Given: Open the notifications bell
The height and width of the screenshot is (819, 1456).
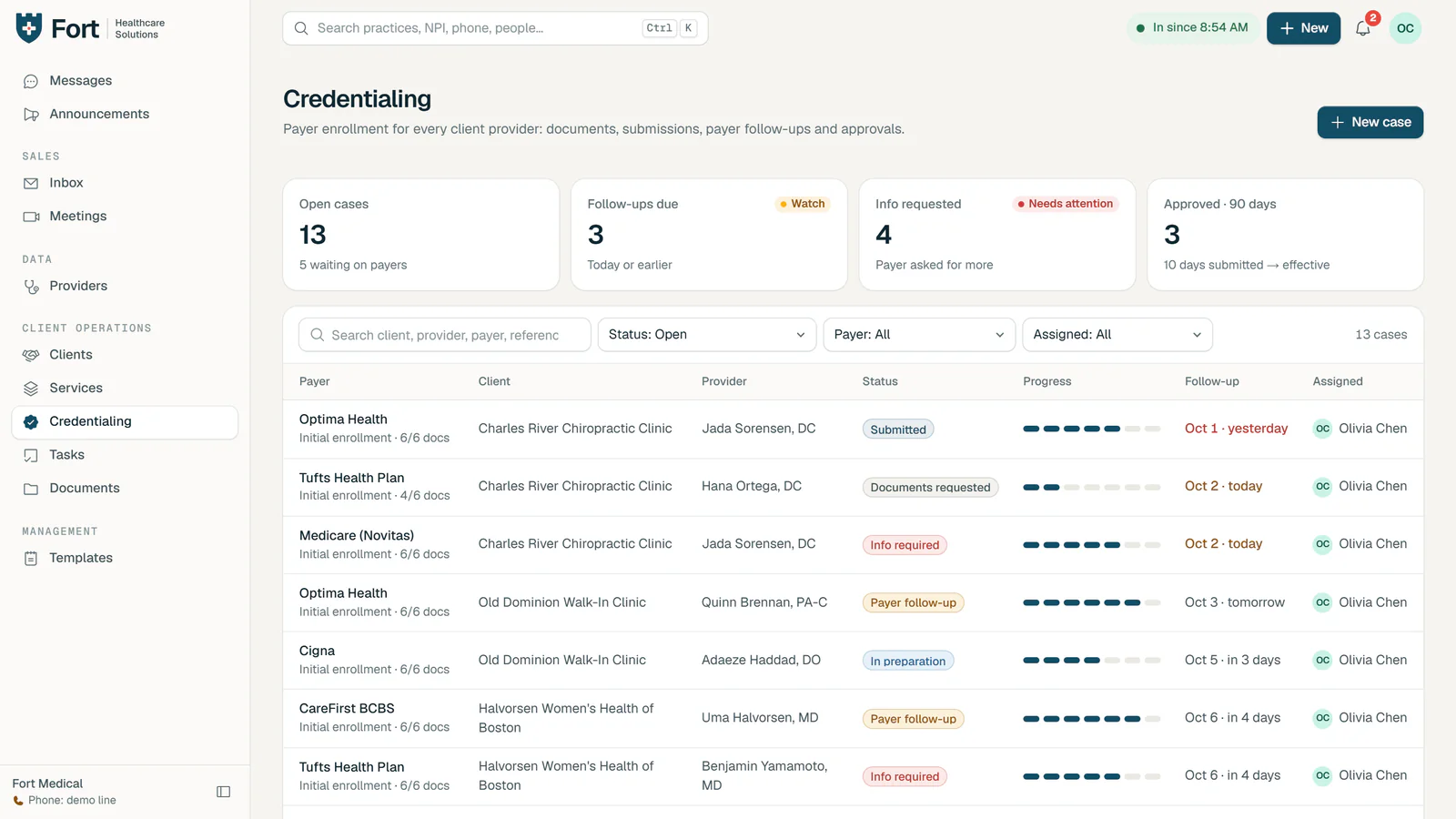Looking at the screenshot, I should click(x=1362, y=28).
